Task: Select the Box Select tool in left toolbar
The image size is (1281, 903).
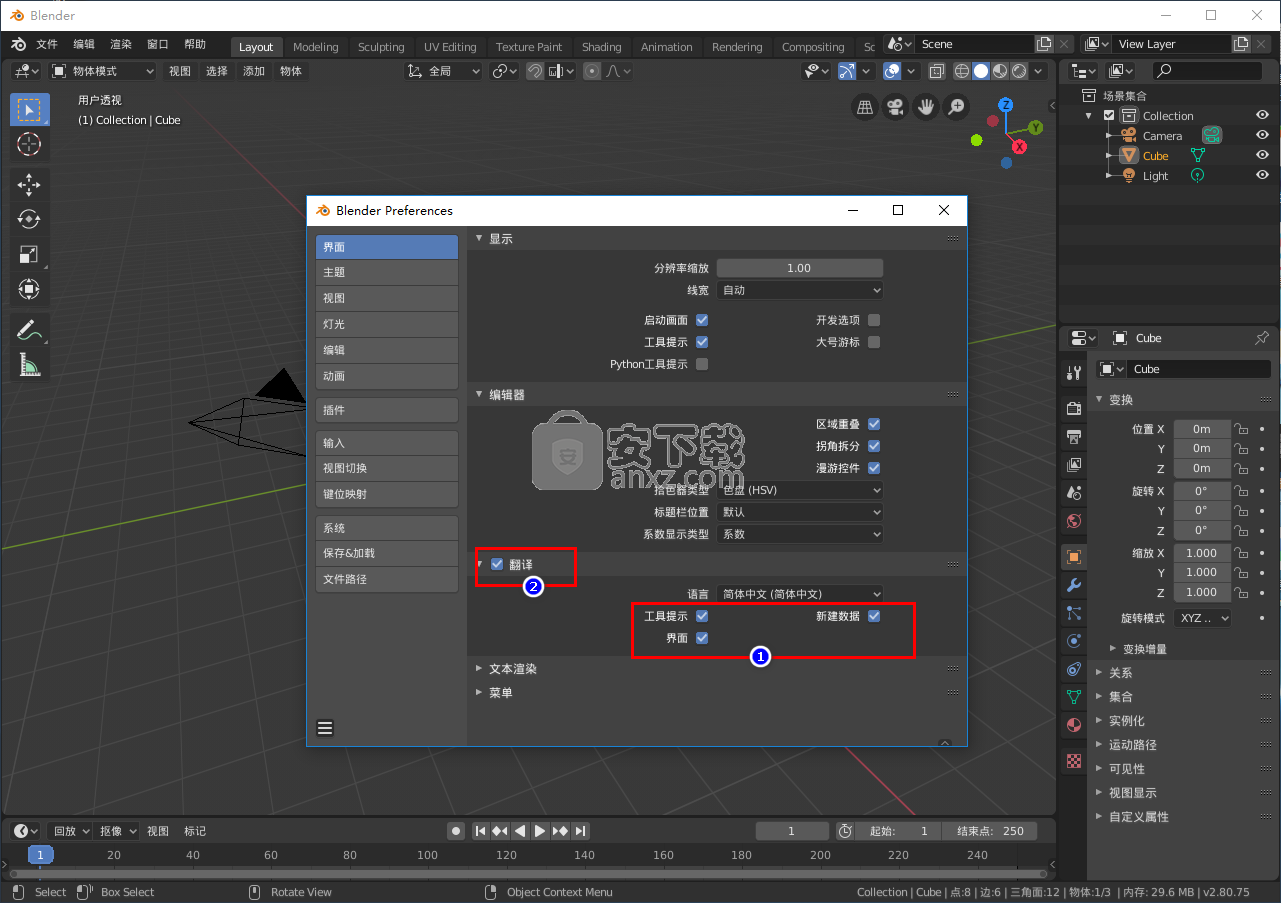Action: [x=29, y=110]
